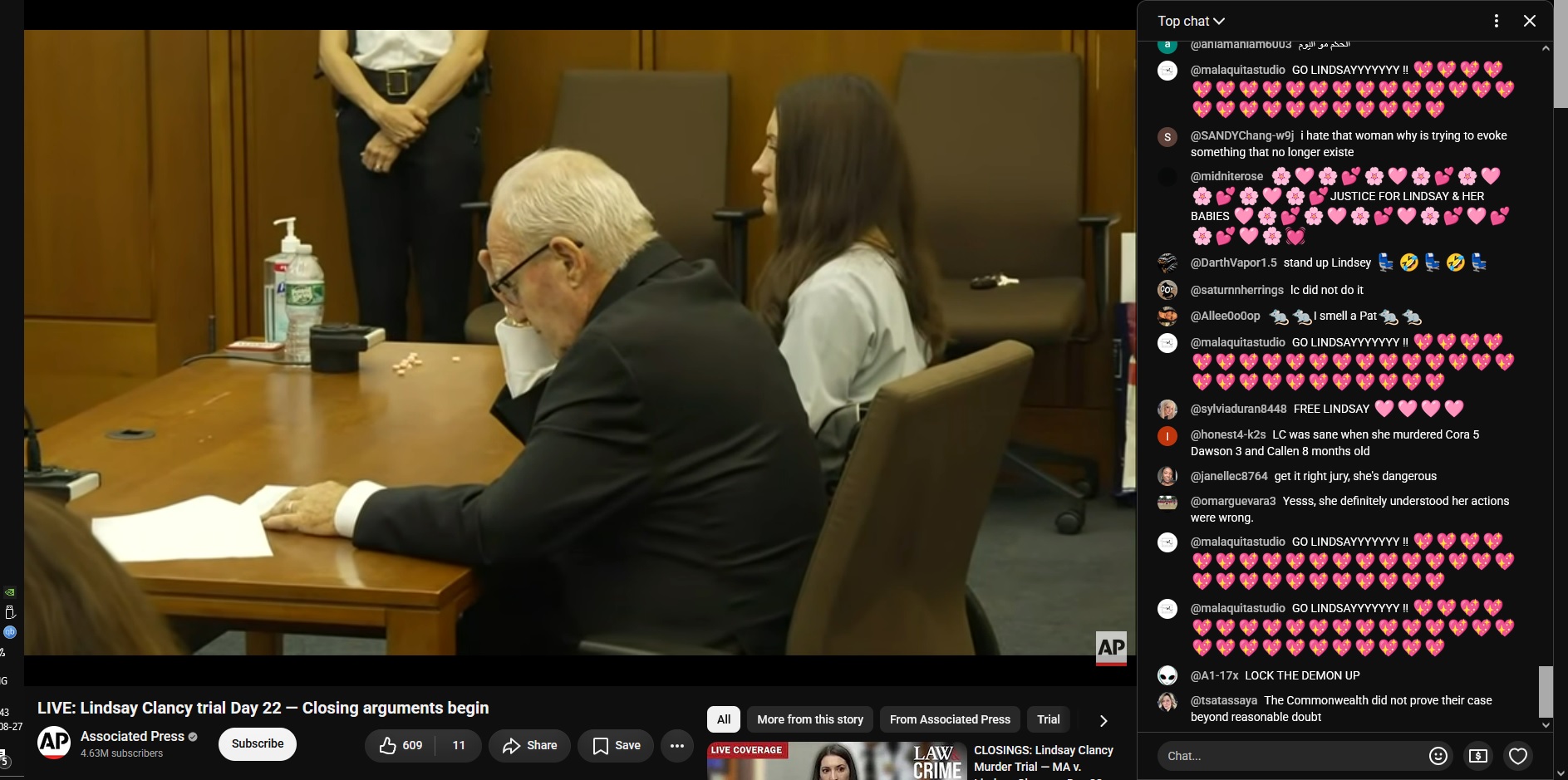Click the username @Allee0o0op
The width and height of the screenshot is (1568, 780).
(x=1226, y=316)
